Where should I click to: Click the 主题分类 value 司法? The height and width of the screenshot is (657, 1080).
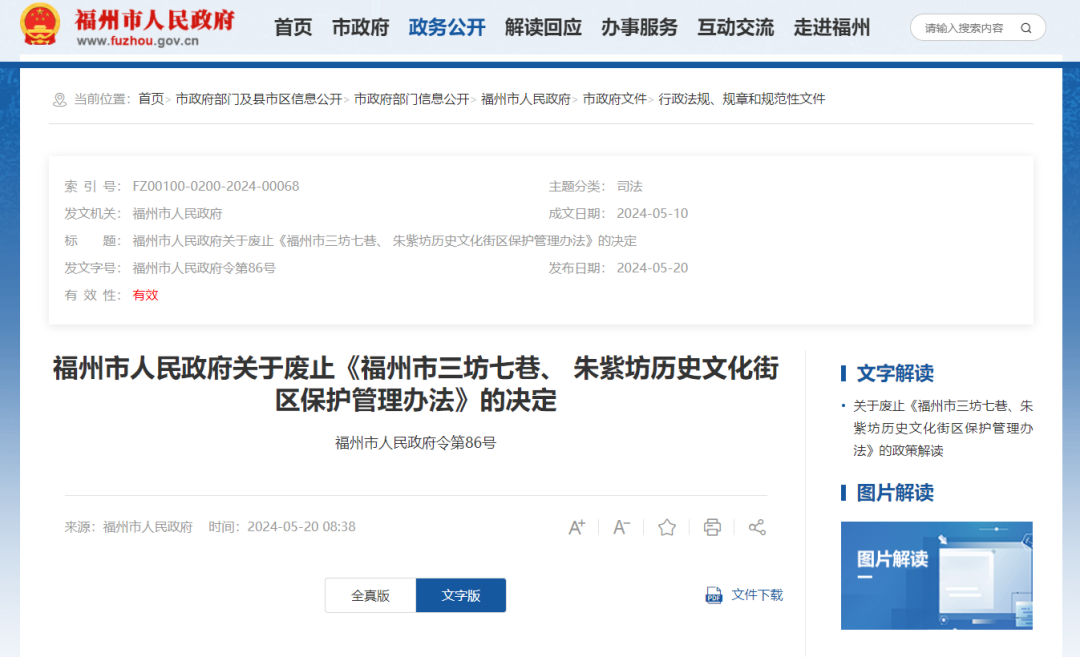pos(630,187)
